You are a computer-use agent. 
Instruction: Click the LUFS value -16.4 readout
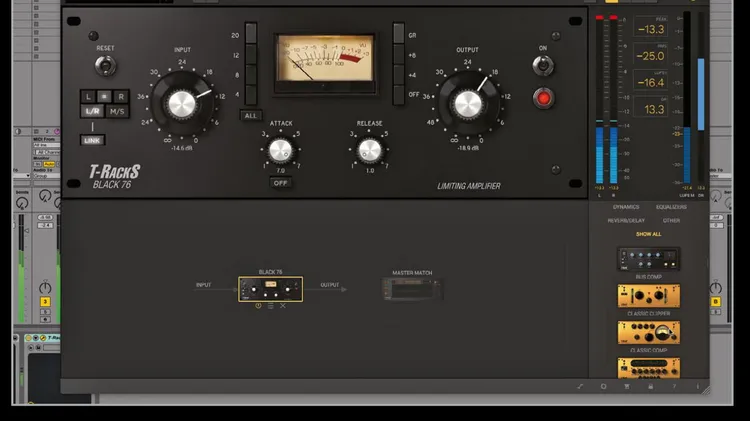pos(651,82)
